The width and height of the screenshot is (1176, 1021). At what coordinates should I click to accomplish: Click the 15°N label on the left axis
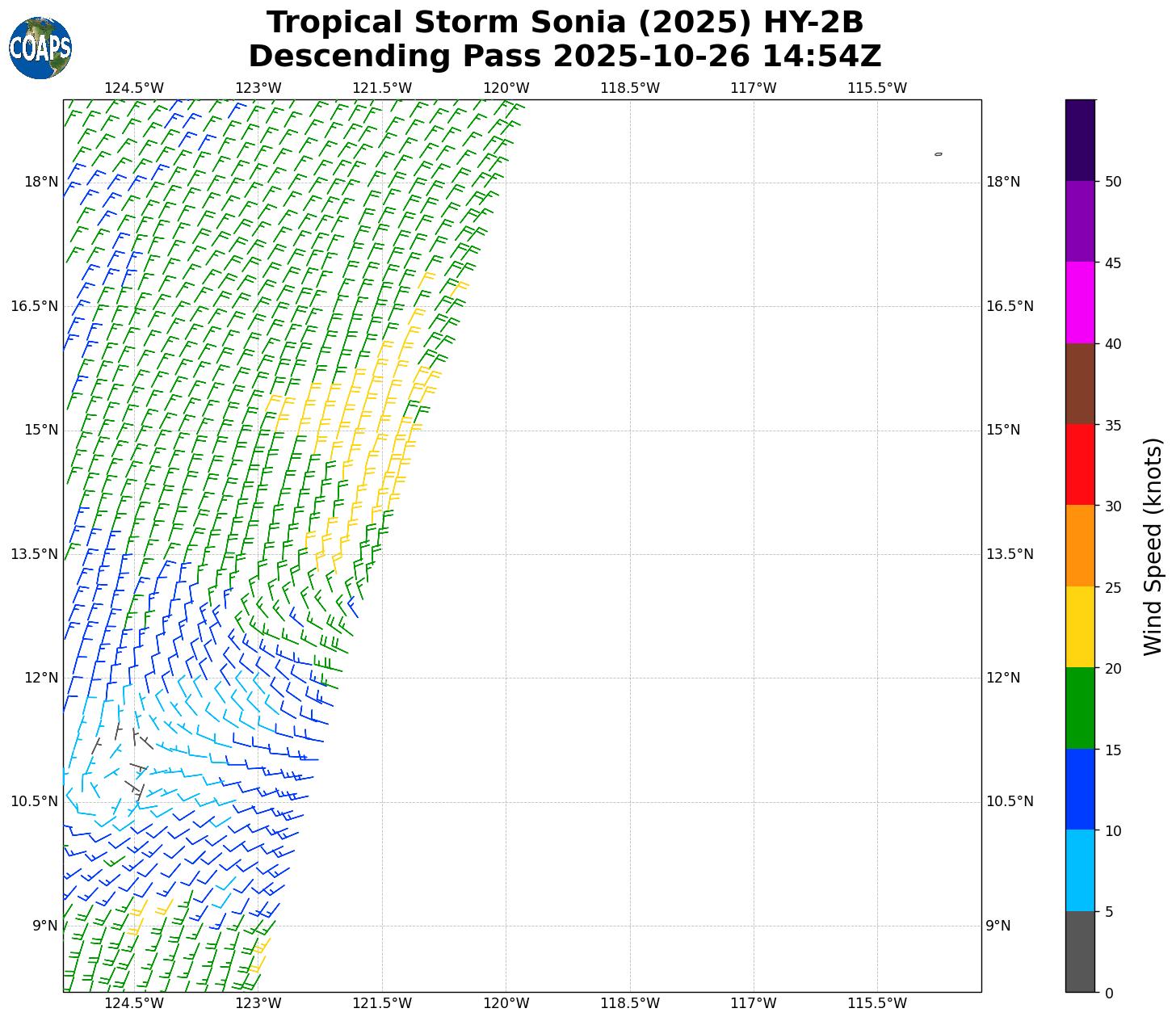41,430
